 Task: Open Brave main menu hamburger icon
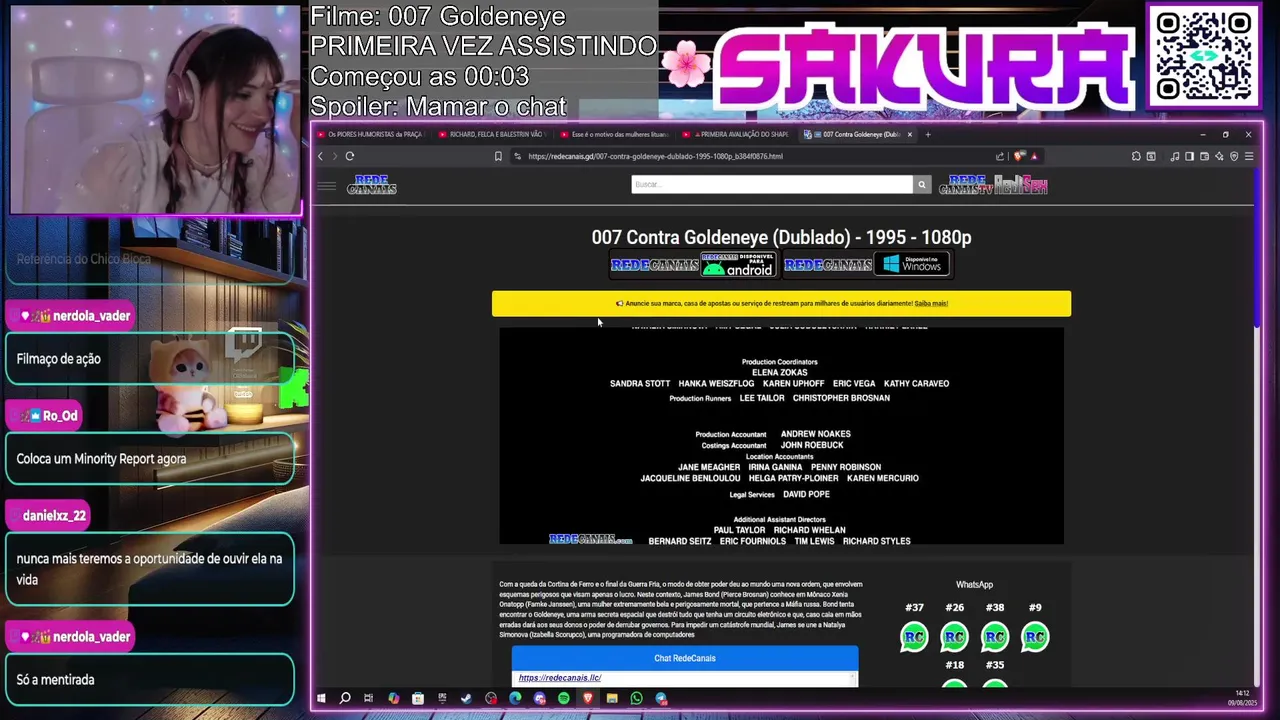[x=1249, y=156]
